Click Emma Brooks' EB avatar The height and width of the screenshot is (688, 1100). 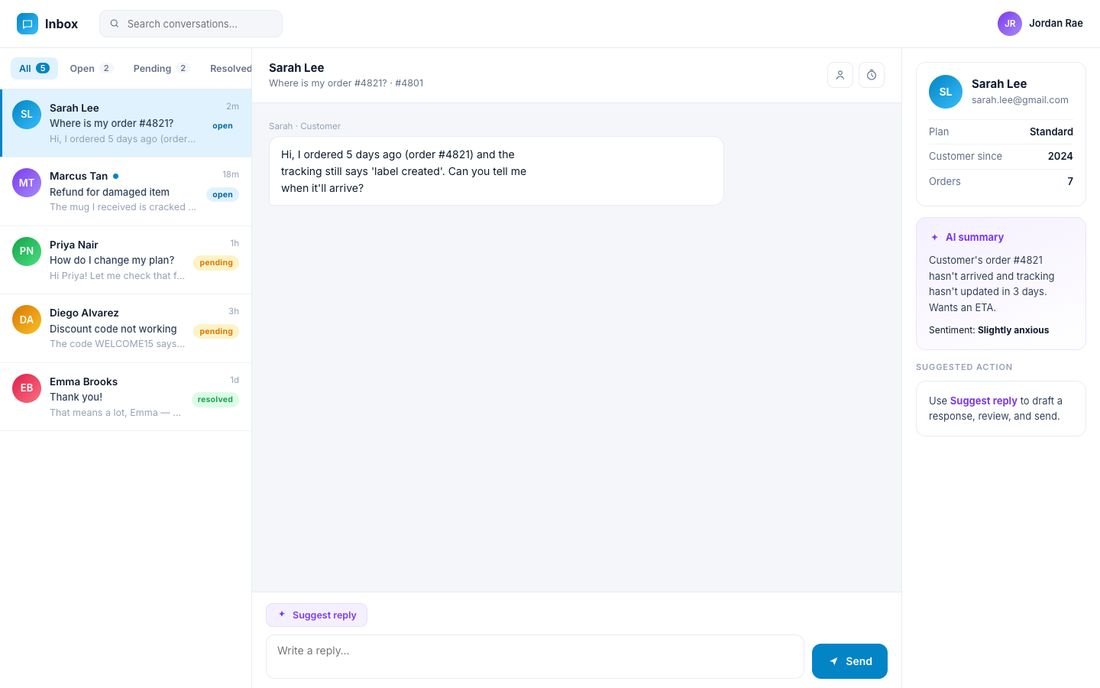pyautogui.click(x=27, y=388)
